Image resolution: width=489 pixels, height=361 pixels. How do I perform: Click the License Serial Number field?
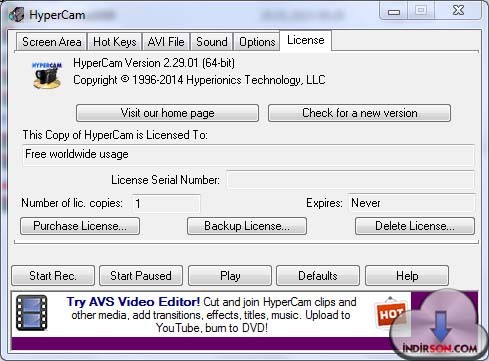click(x=350, y=180)
